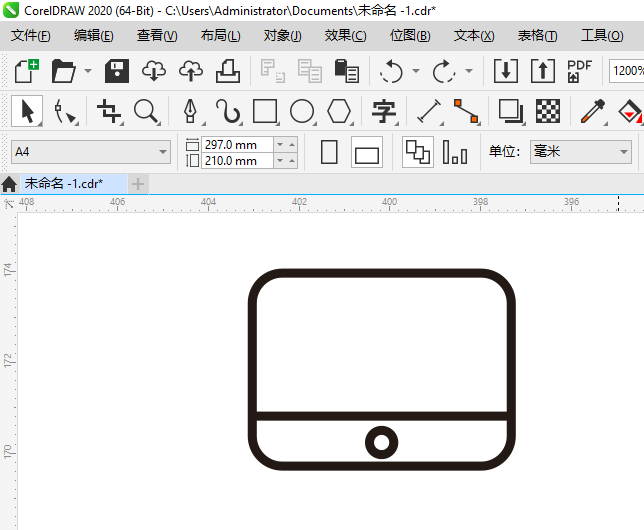Click the Cut icon

(x=272, y=71)
